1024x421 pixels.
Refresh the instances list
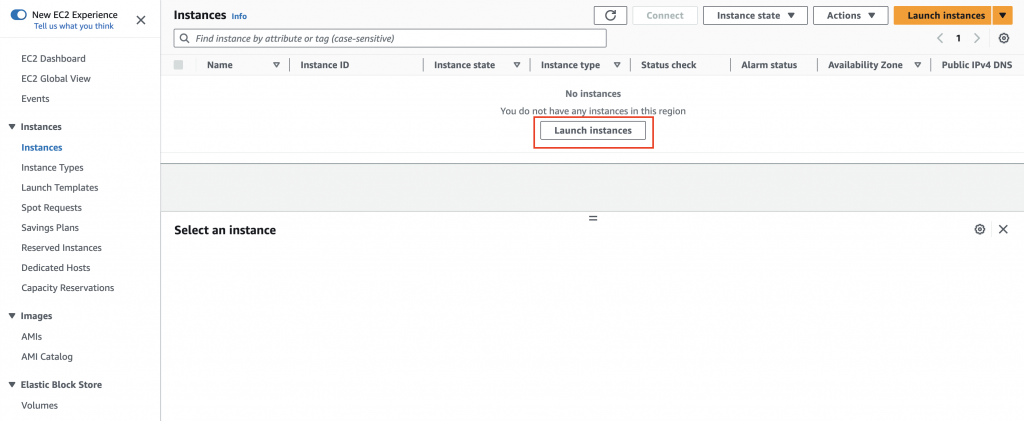[x=610, y=16]
